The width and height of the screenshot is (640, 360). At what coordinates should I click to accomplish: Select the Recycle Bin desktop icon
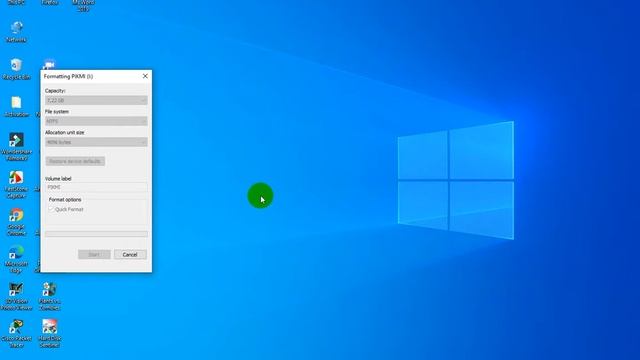pyautogui.click(x=16, y=69)
